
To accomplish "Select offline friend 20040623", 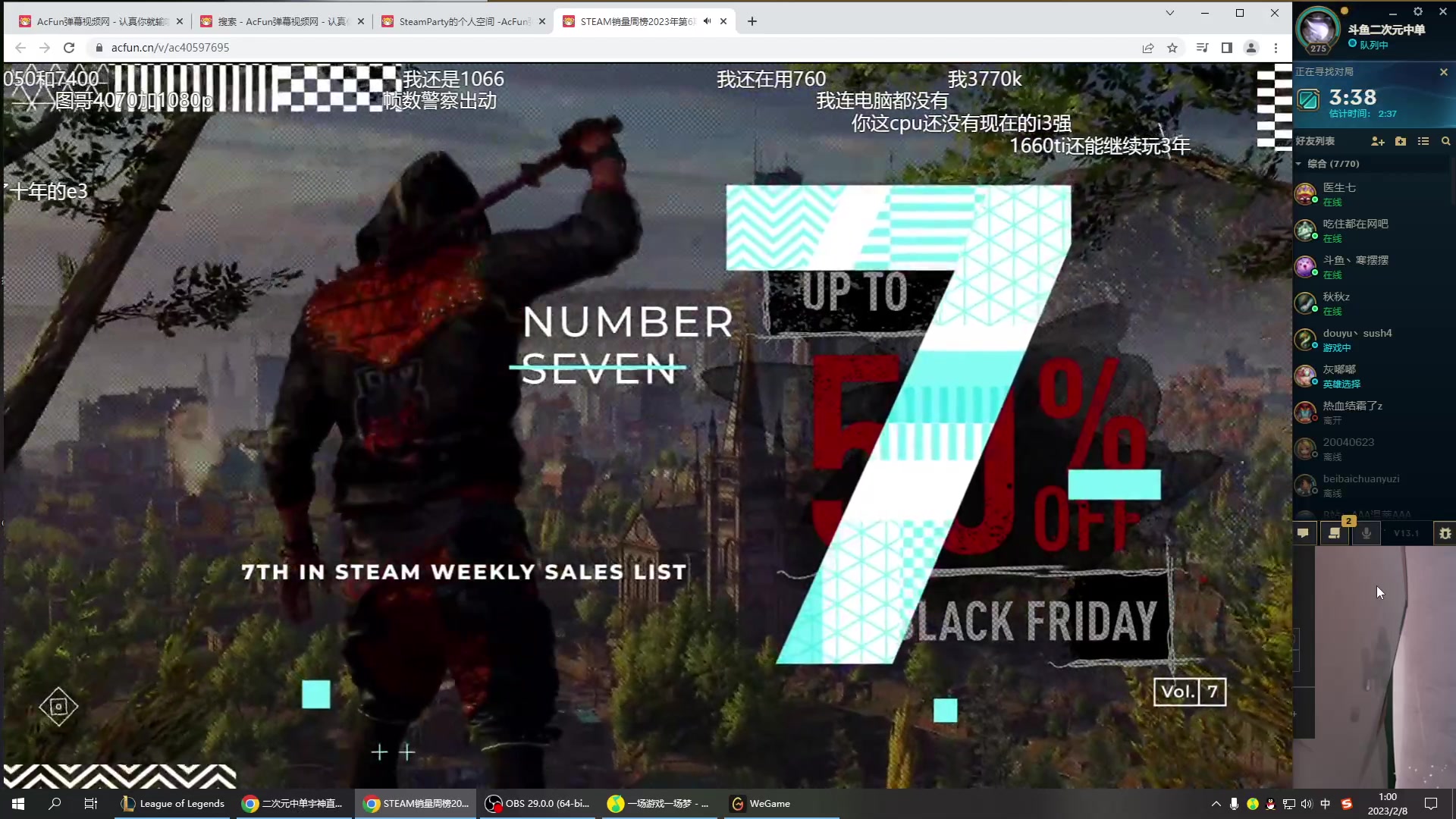I will (x=1371, y=449).
